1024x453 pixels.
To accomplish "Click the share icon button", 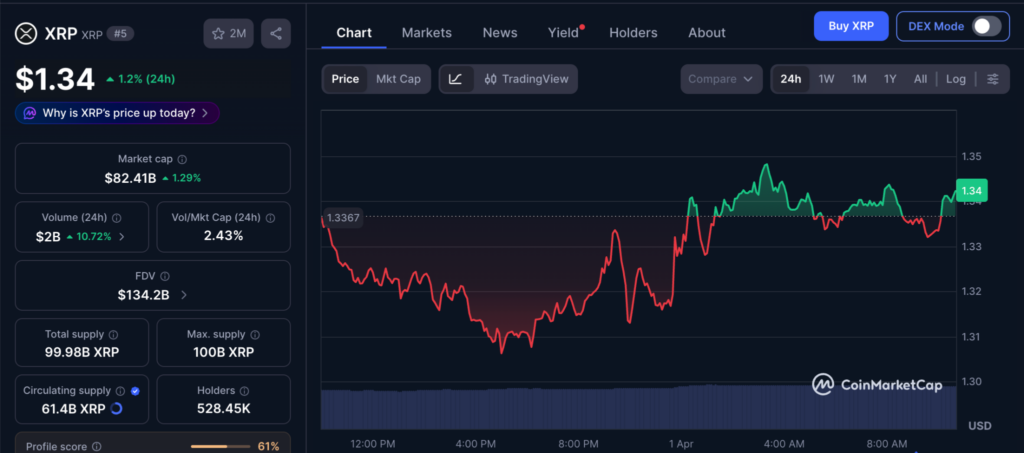I will pyautogui.click(x=276, y=33).
